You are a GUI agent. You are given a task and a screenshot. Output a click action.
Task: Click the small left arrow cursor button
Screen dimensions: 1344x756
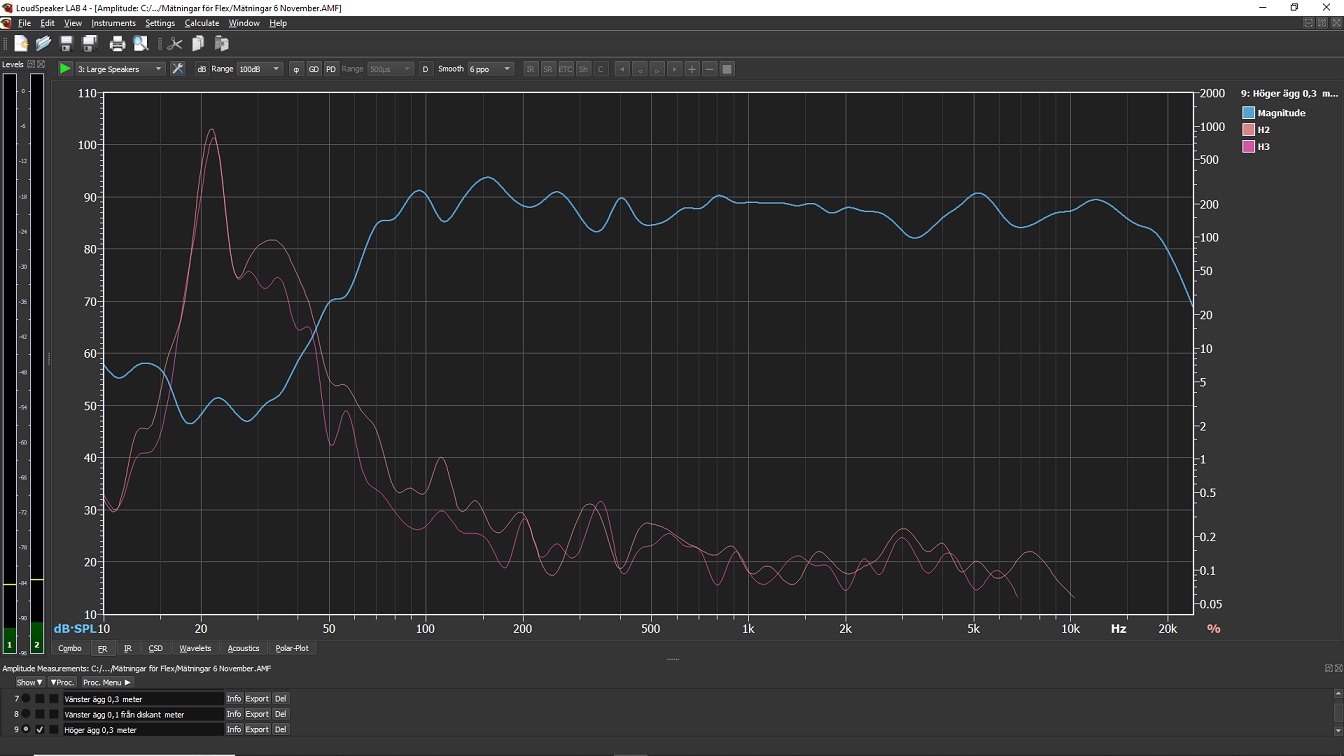coord(640,69)
